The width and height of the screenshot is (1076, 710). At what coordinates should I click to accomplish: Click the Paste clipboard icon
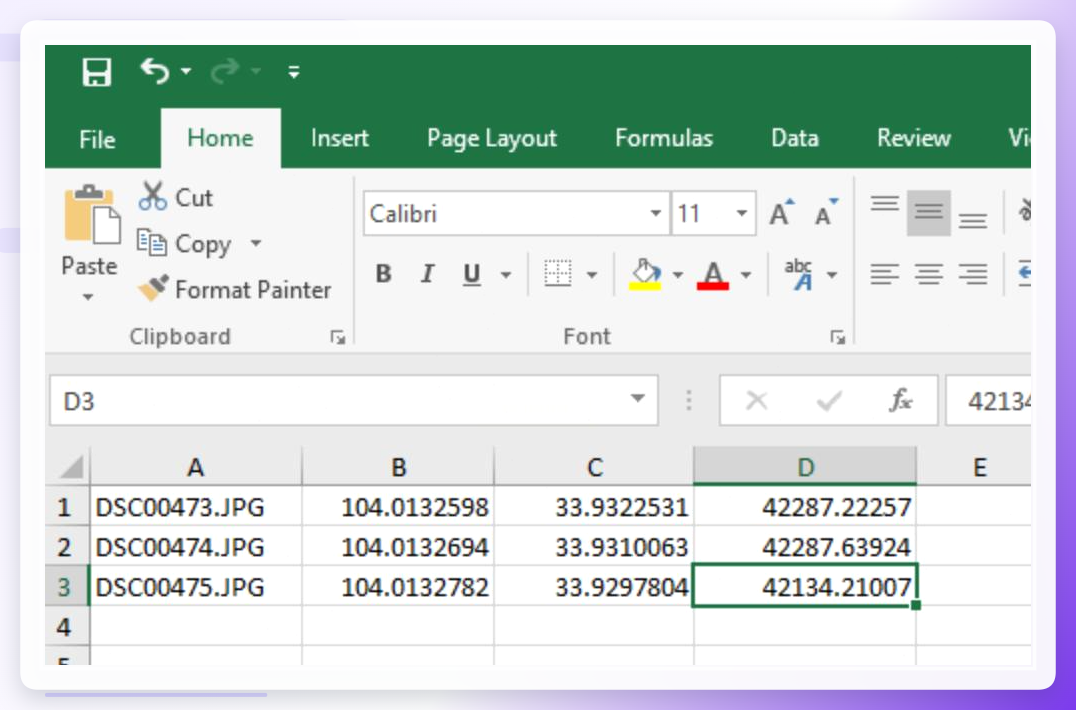coord(91,214)
